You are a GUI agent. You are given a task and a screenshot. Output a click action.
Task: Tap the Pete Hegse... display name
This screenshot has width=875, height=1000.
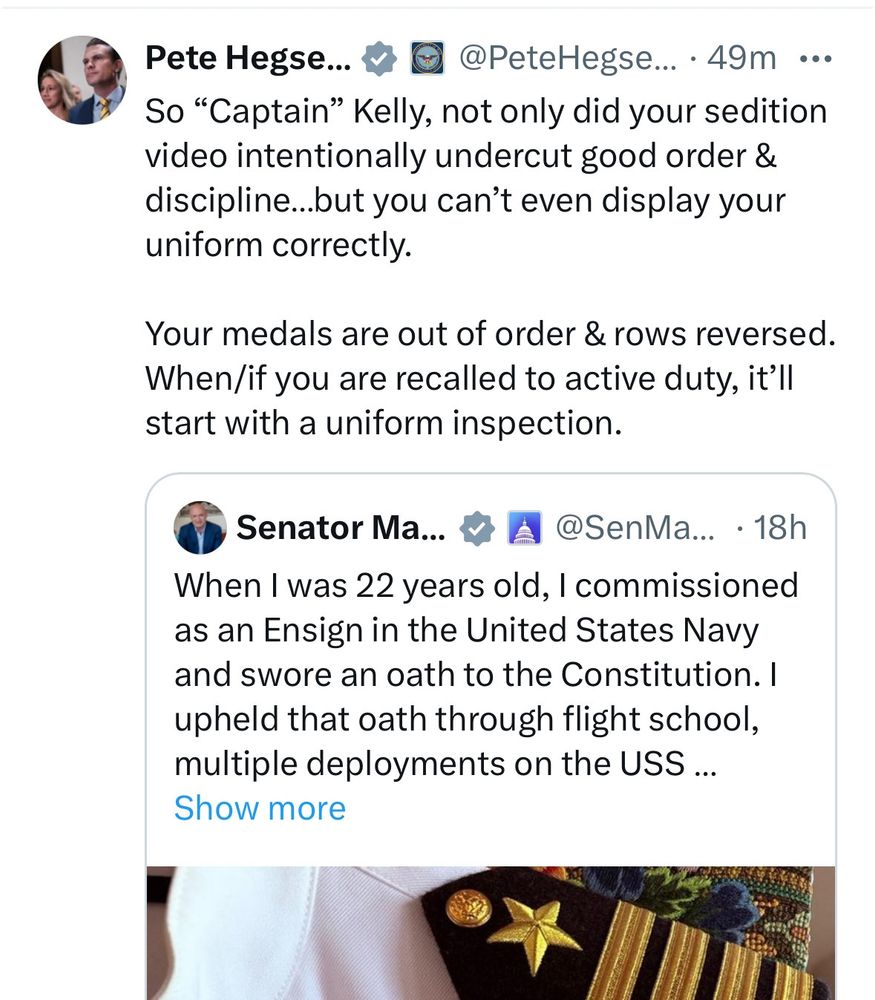pyautogui.click(x=247, y=59)
